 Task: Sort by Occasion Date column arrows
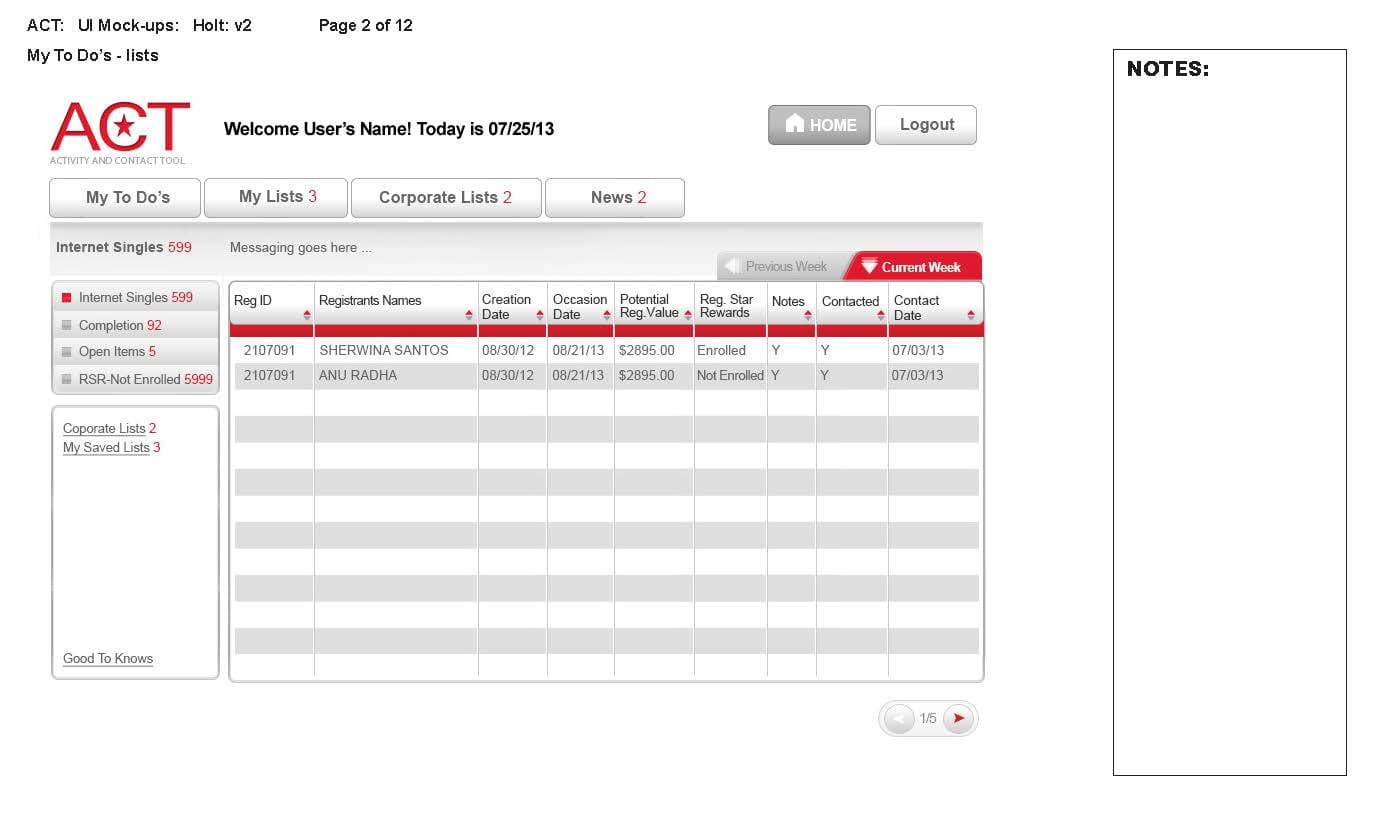(x=607, y=315)
